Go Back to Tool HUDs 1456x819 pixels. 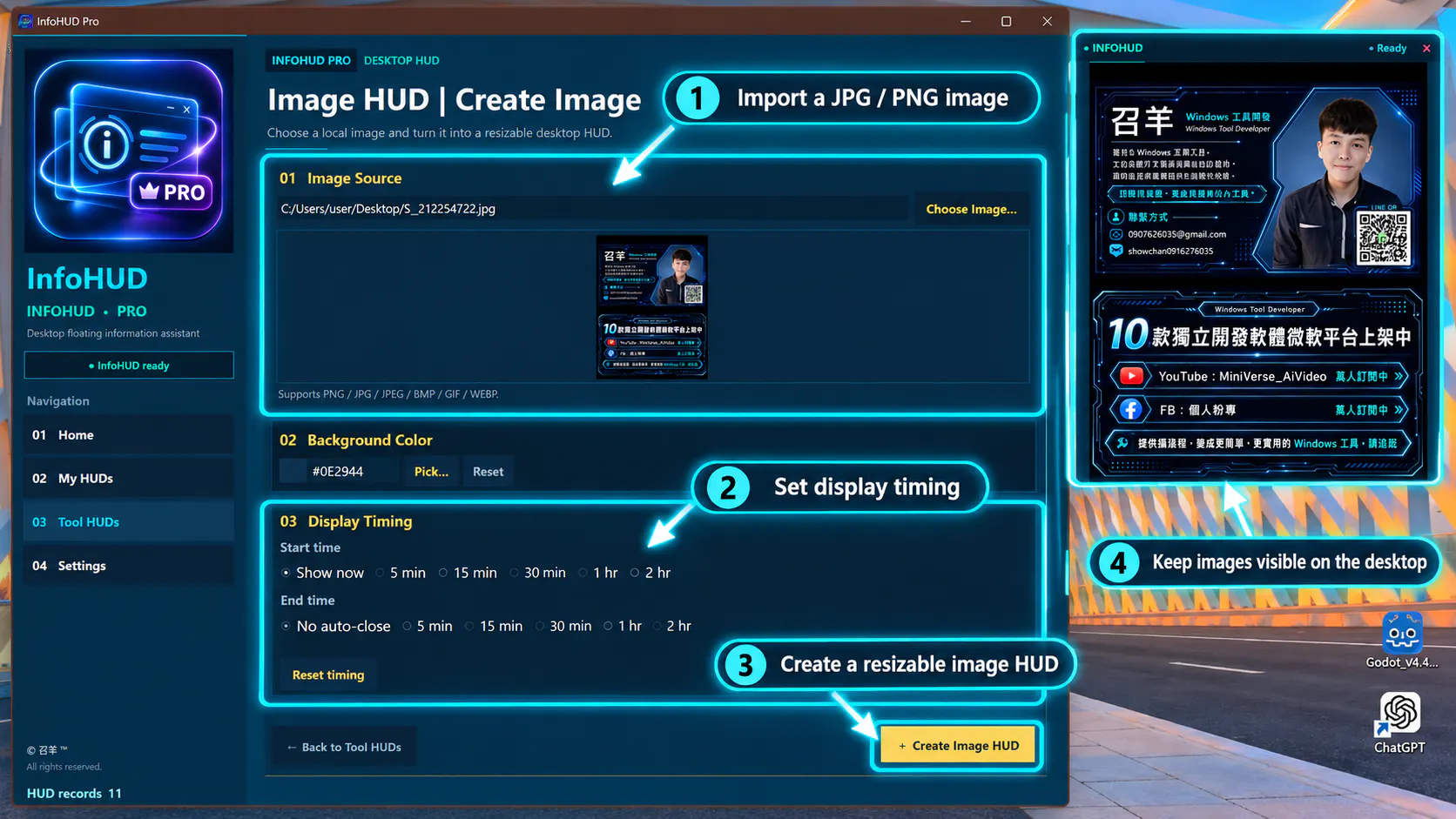tap(344, 747)
